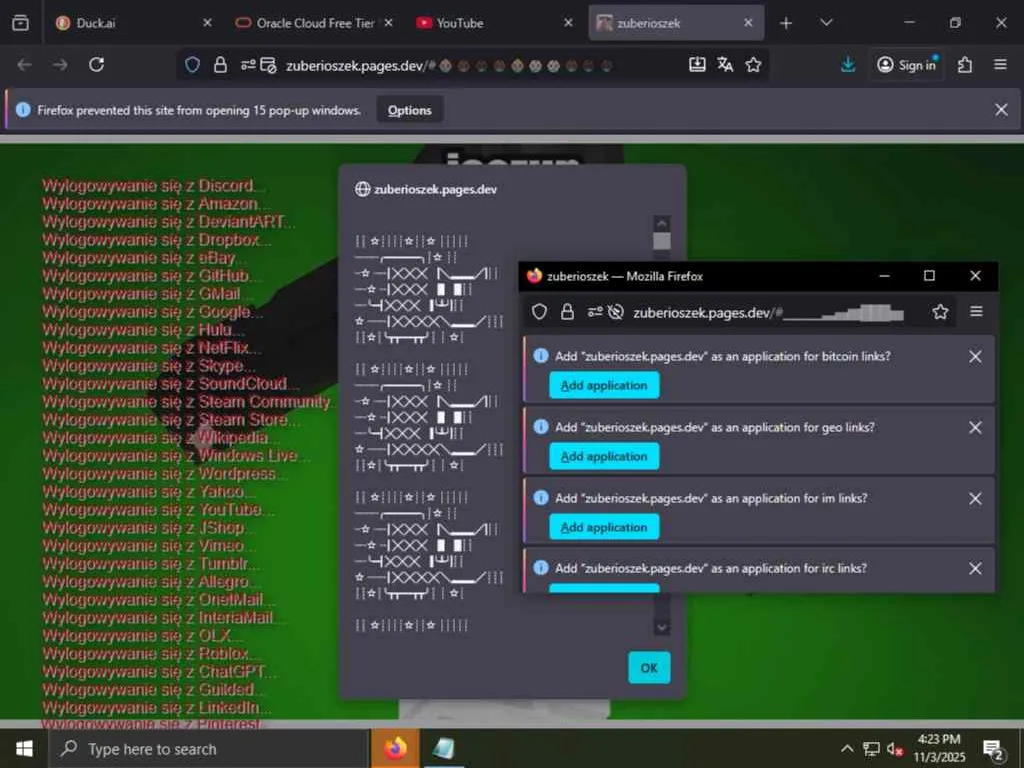Click the Firefox taskbar icon

tap(395, 748)
